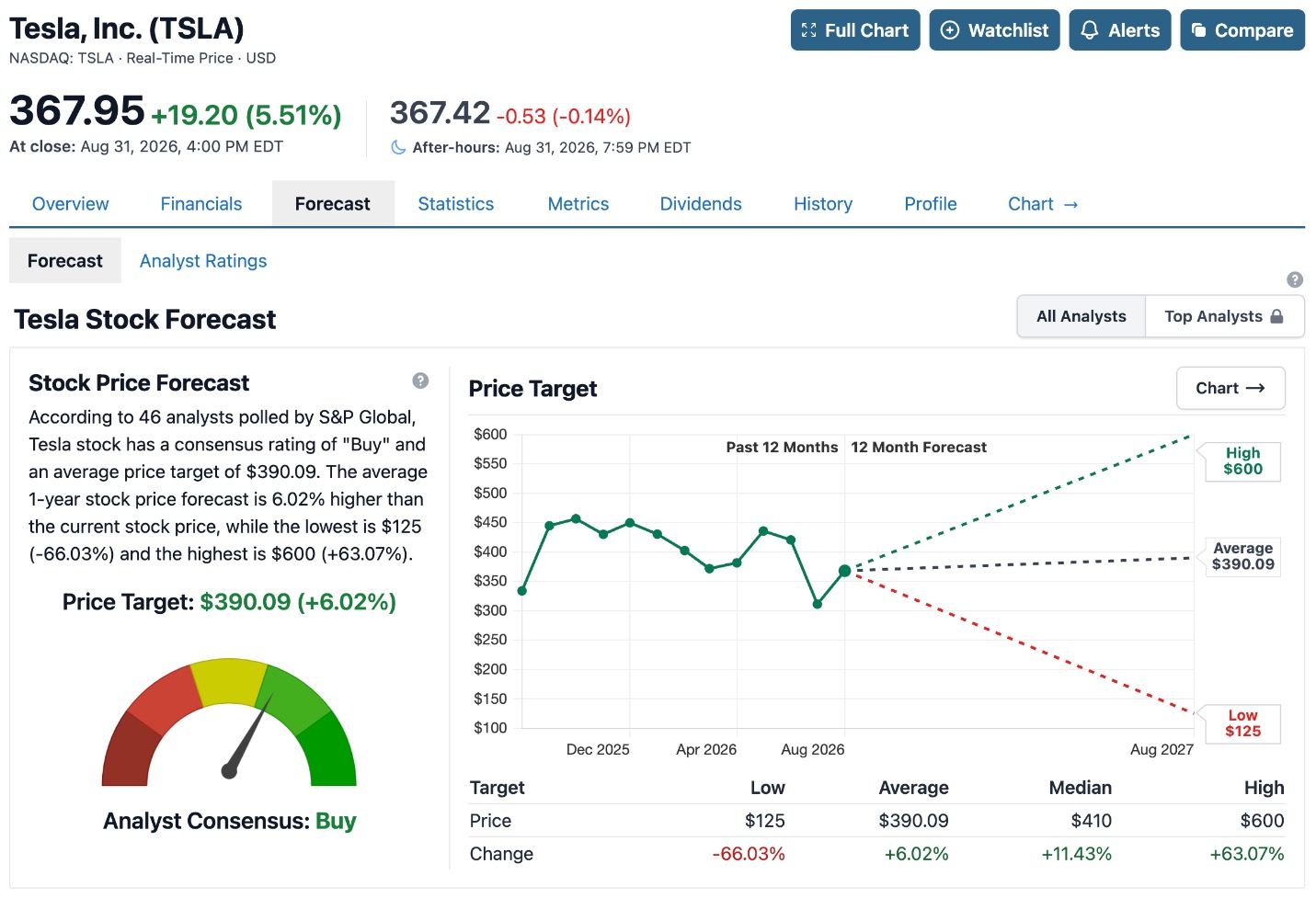1316x898 pixels.
Task: Click the $390.09 average price cell
Action: click(x=913, y=821)
